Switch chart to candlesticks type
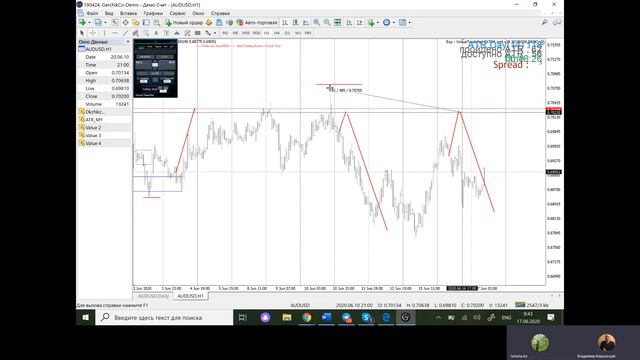 [295, 22]
